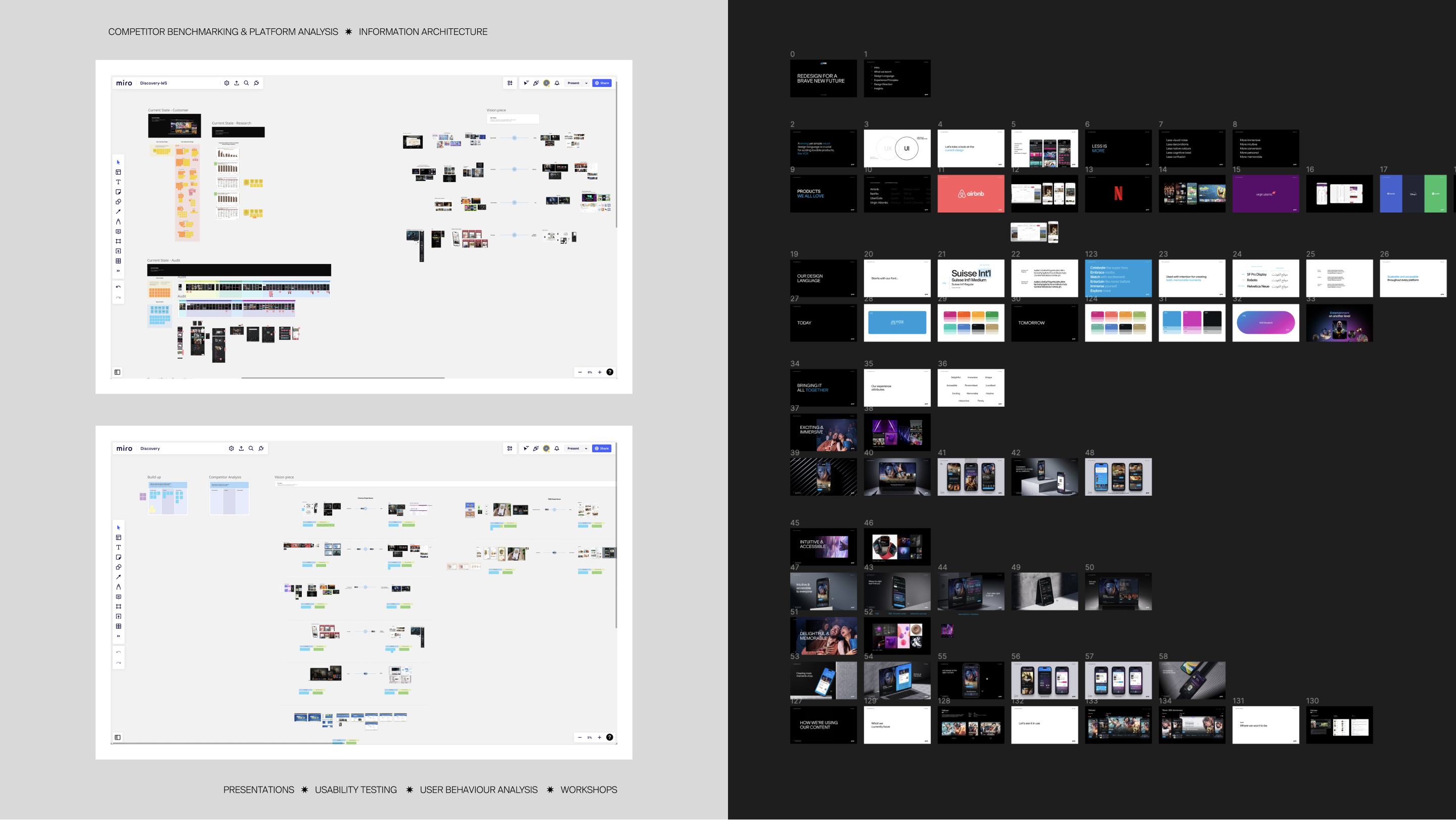Open slide 0 'Redesign for a brave new future'
Screen dimensions: 1456x820
(x=824, y=78)
